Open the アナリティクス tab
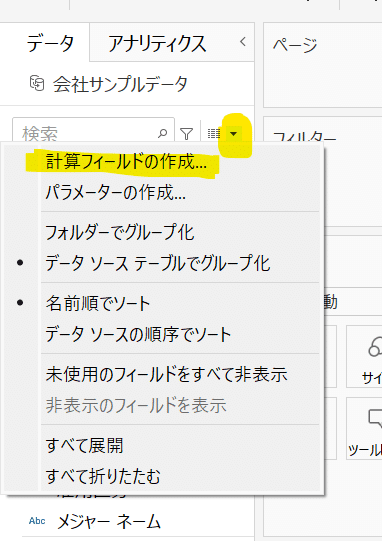The width and height of the screenshot is (382, 541). 157,44
